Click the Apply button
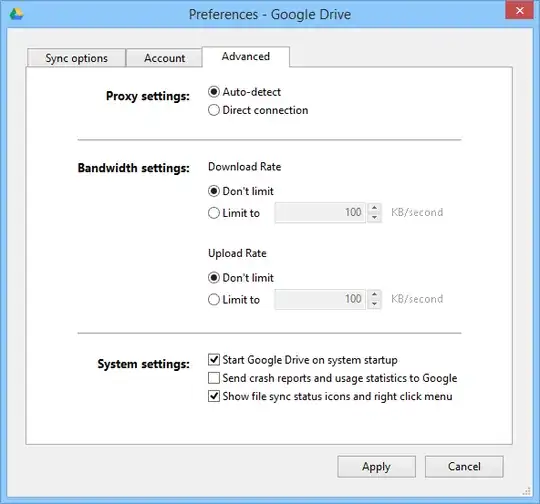 pyautogui.click(x=376, y=466)
